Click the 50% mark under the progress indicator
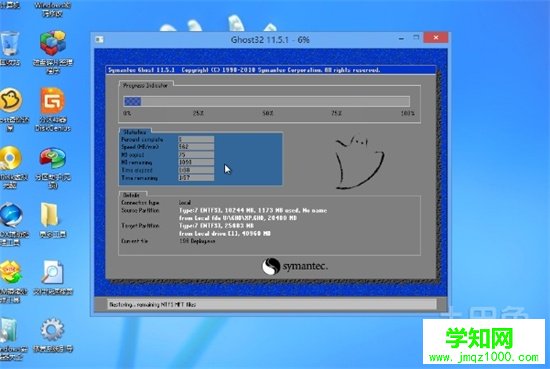The height and width of the screenshot is (369, 550). (x=268, y=113)
